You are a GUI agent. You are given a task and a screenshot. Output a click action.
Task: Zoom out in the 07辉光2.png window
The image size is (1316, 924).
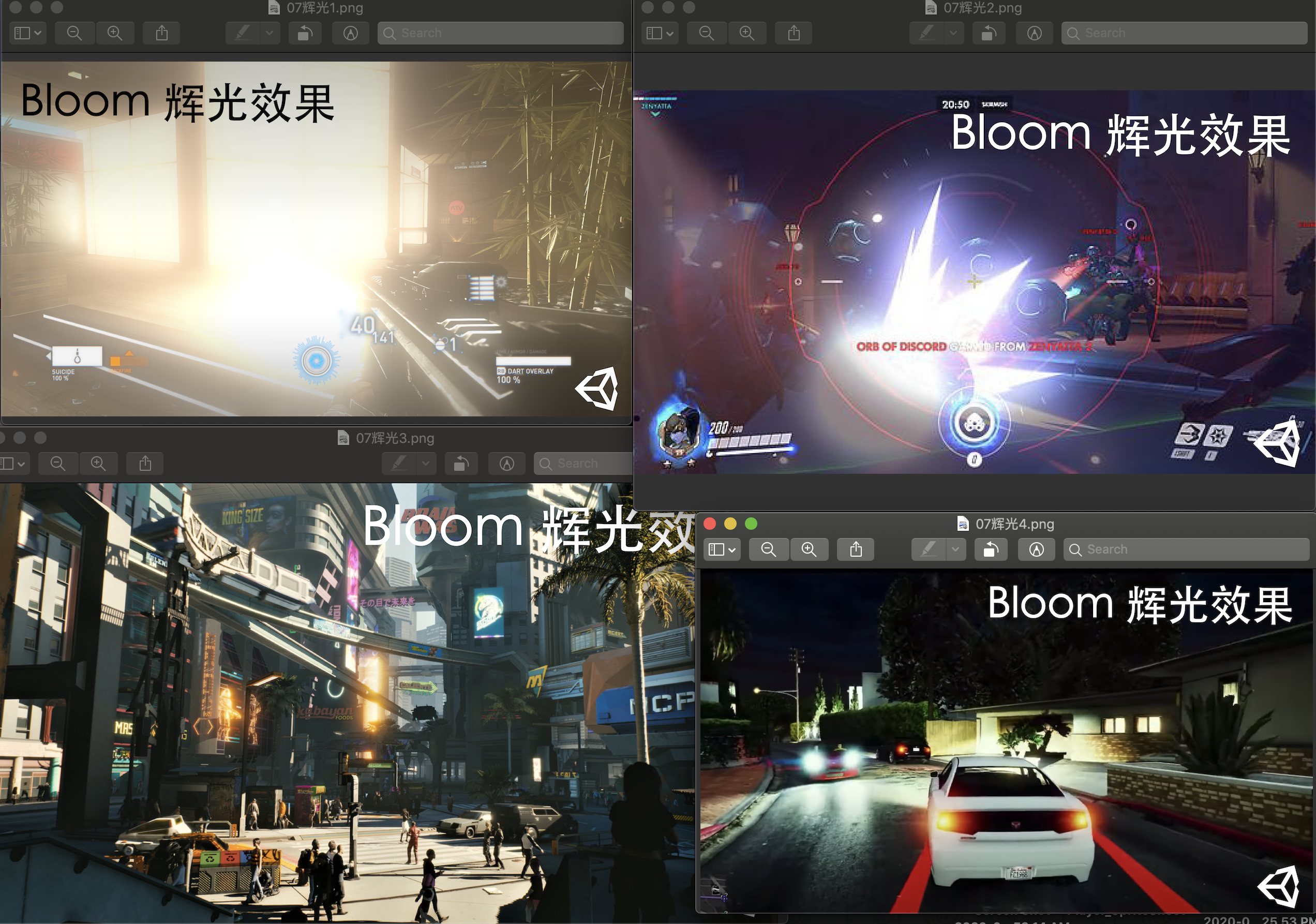pos(707,33)
